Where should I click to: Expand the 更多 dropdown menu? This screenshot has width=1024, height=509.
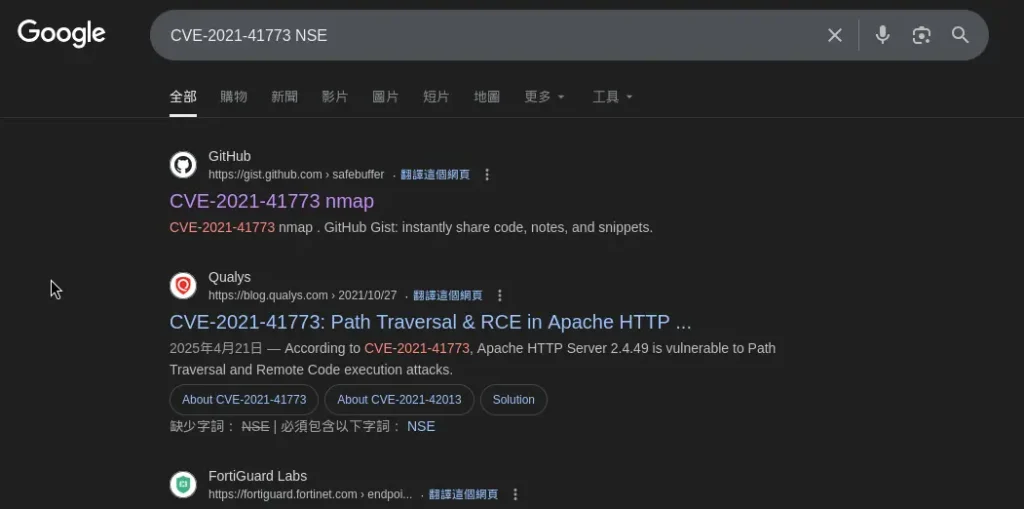coord(544,97)
